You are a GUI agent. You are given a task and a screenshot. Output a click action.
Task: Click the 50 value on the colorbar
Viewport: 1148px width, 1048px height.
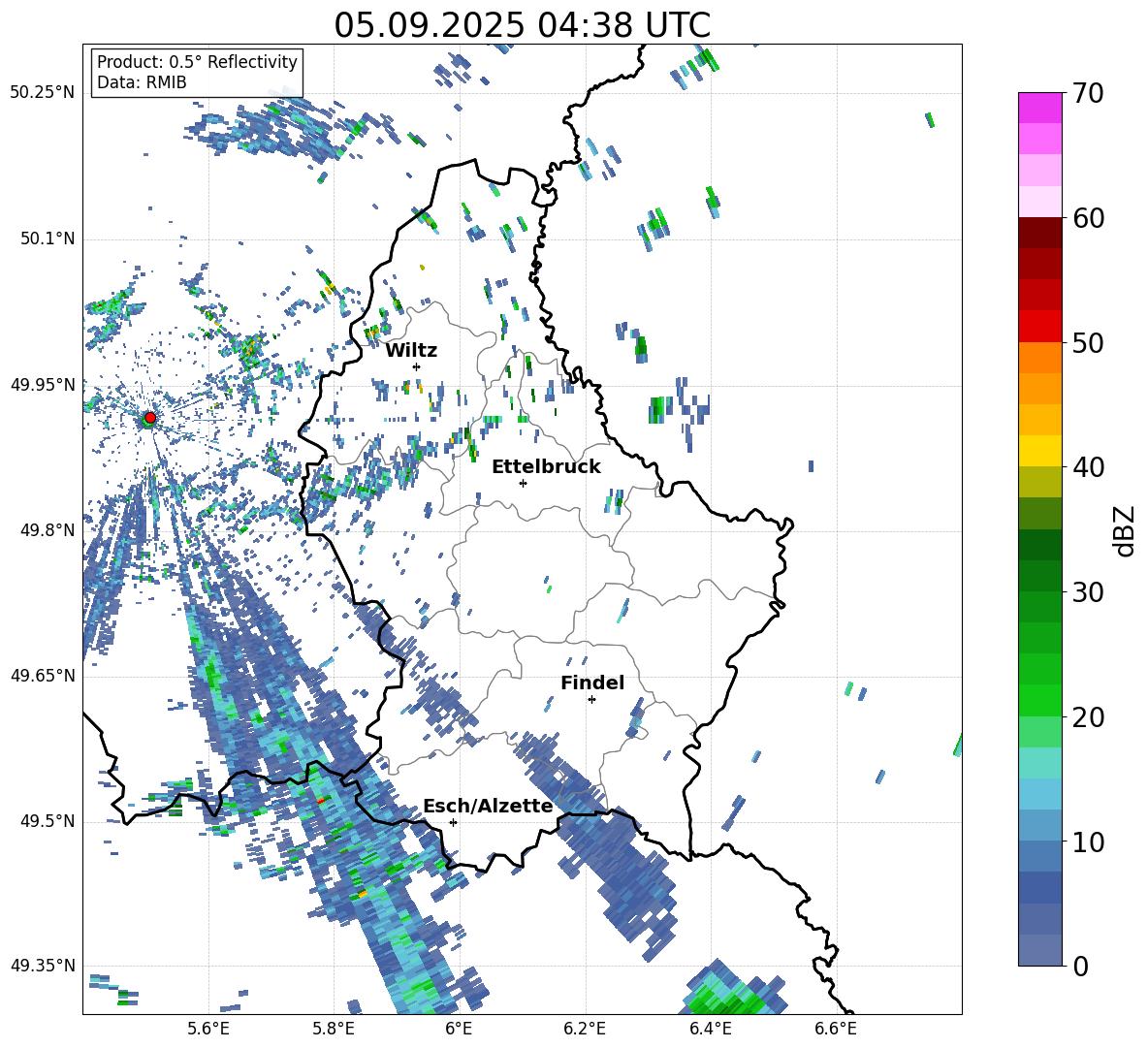point(1087,343)
